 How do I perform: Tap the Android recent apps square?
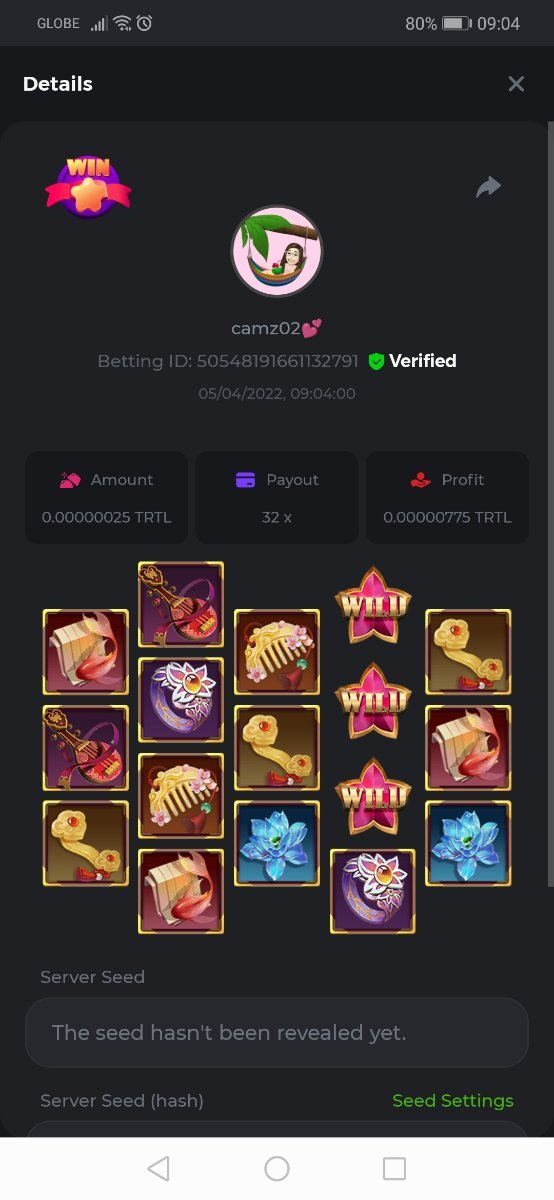tap(395, 1168)
